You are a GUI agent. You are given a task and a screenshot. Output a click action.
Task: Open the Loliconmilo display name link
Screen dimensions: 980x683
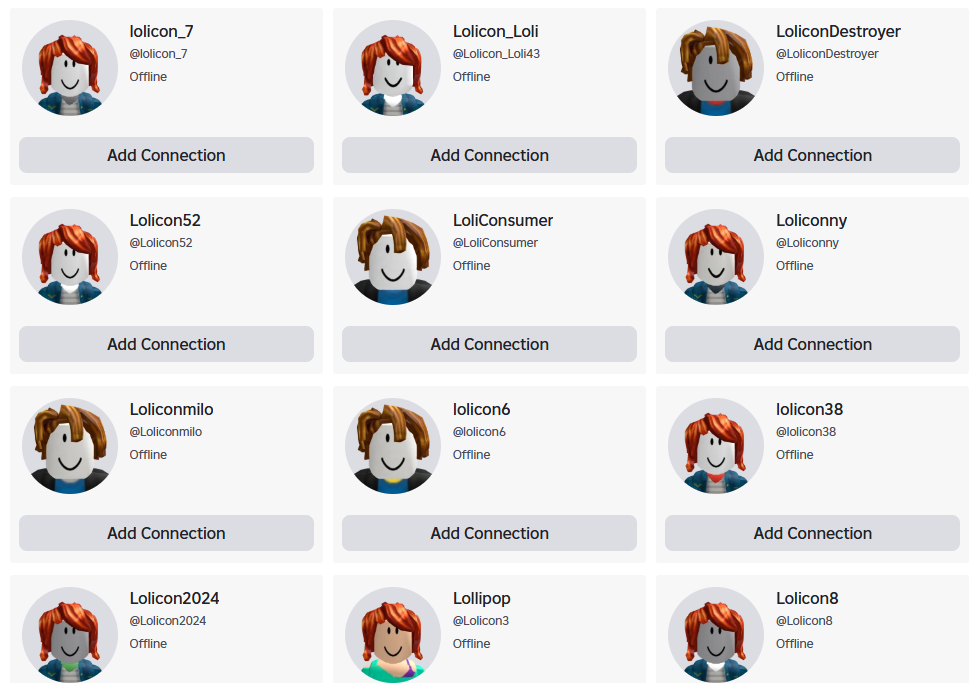click(x=171, y=409)
